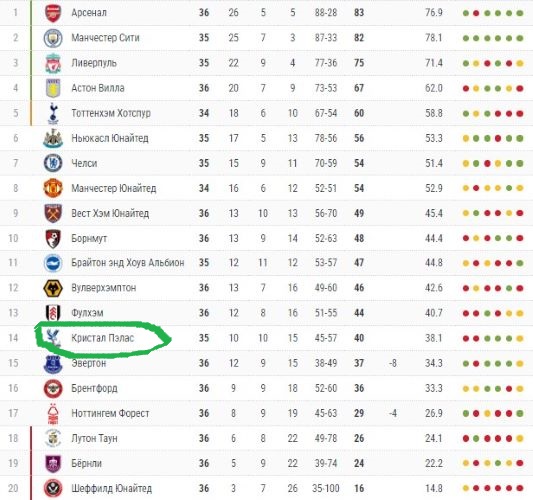
Task: Open the Ноттингем Форест team link
Action: [x=110, y=413]
